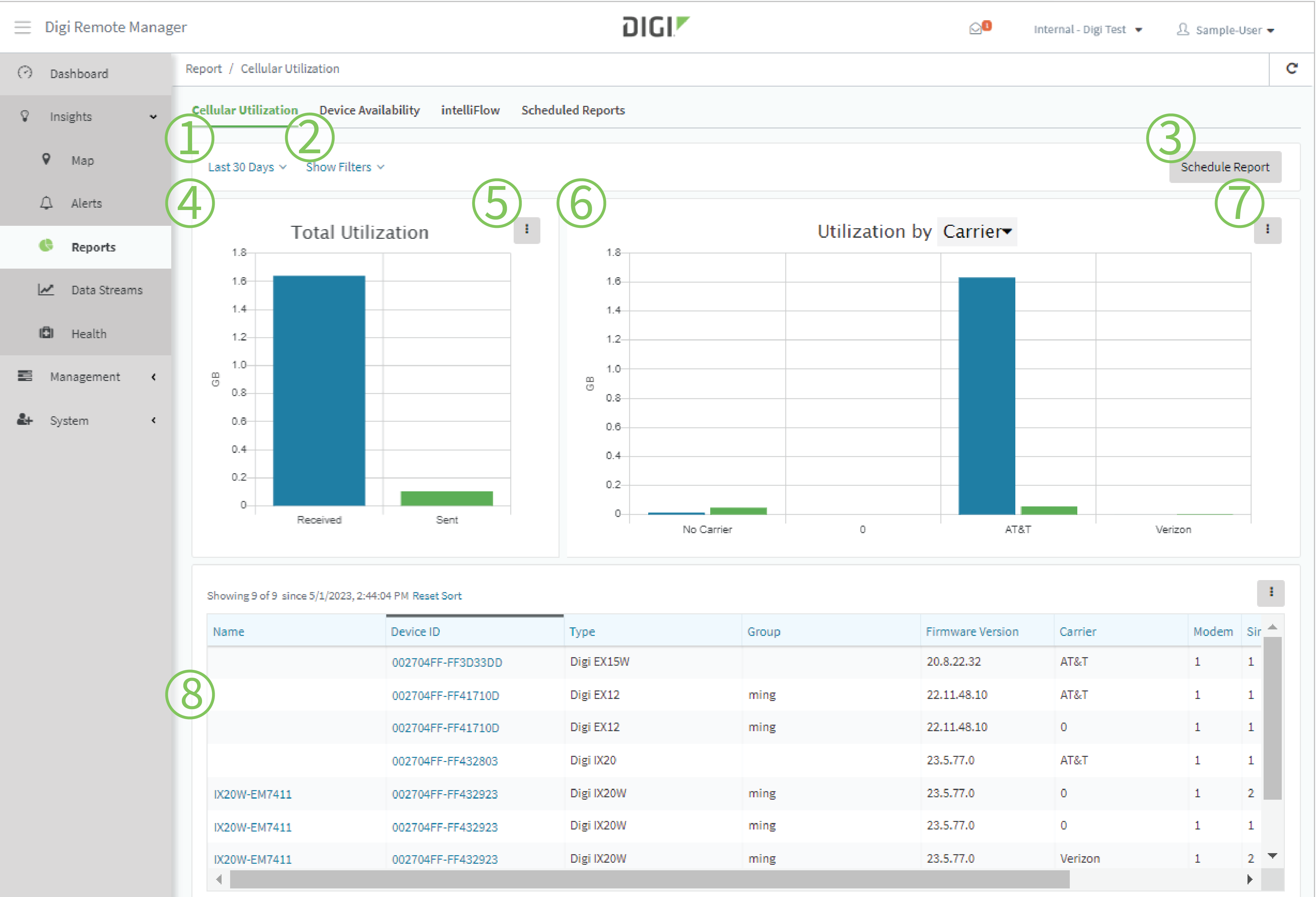The height and width of the screenshot is (897, 1316).
Task: Sort table by Firmware Version column
Action: (972, 631)
